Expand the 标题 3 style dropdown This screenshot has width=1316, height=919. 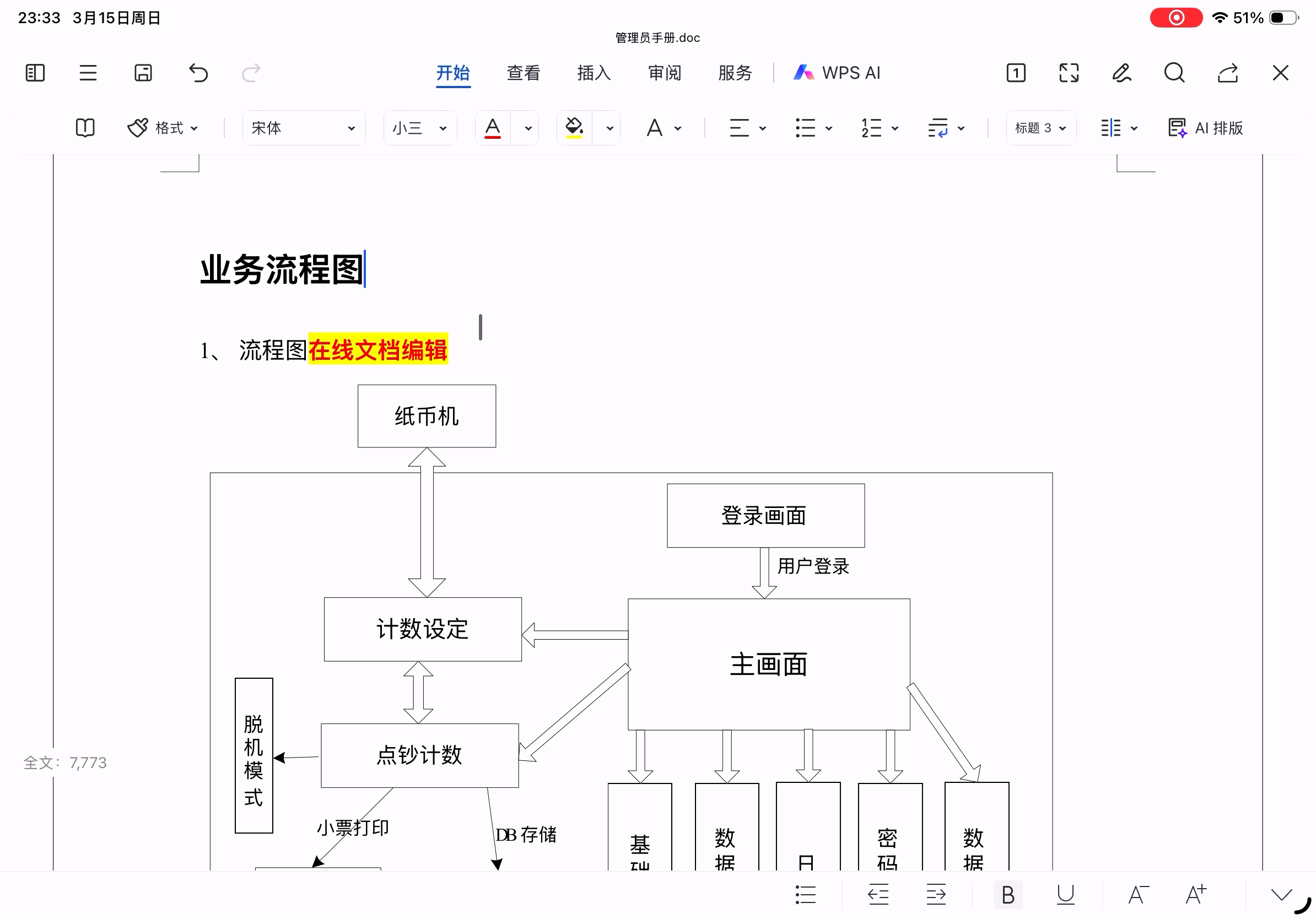click(x=1040, y=128)
